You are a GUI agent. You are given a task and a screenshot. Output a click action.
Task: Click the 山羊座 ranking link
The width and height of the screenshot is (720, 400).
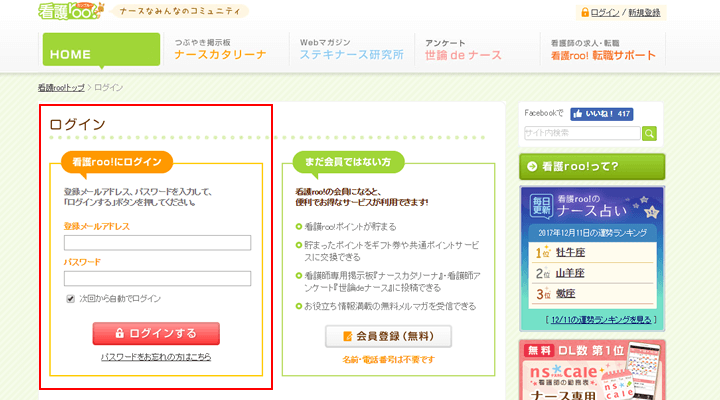pyautogui.click(x=570, y=273)
